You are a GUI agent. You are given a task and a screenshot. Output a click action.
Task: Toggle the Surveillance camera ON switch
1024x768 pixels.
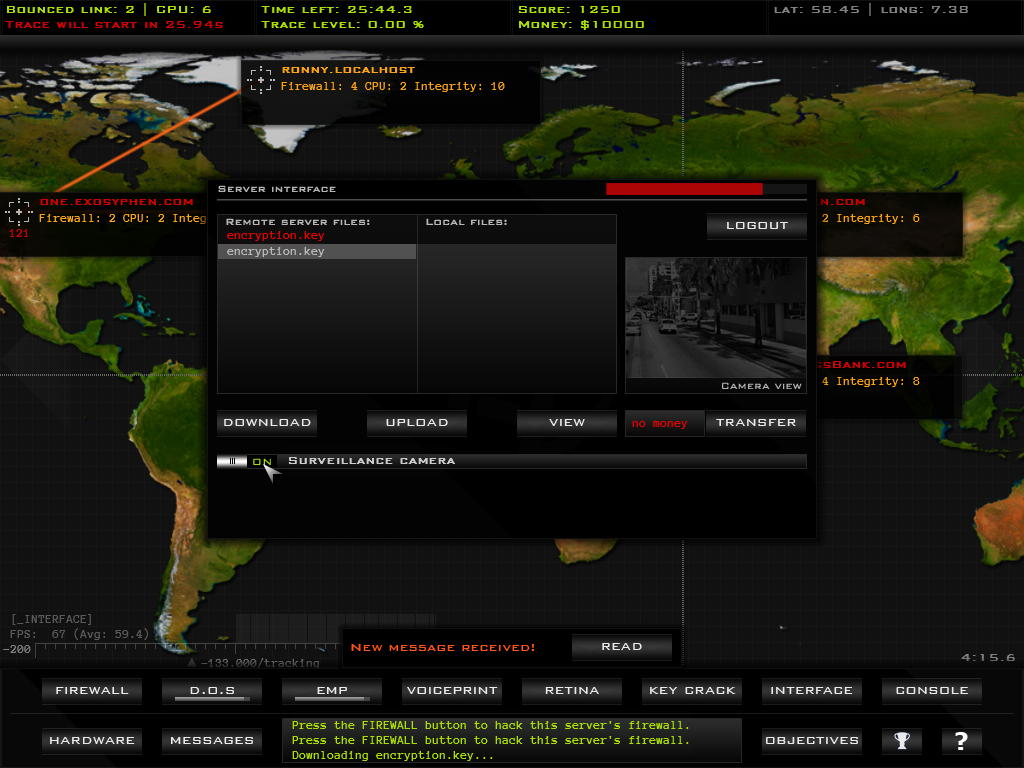[247, 461]
